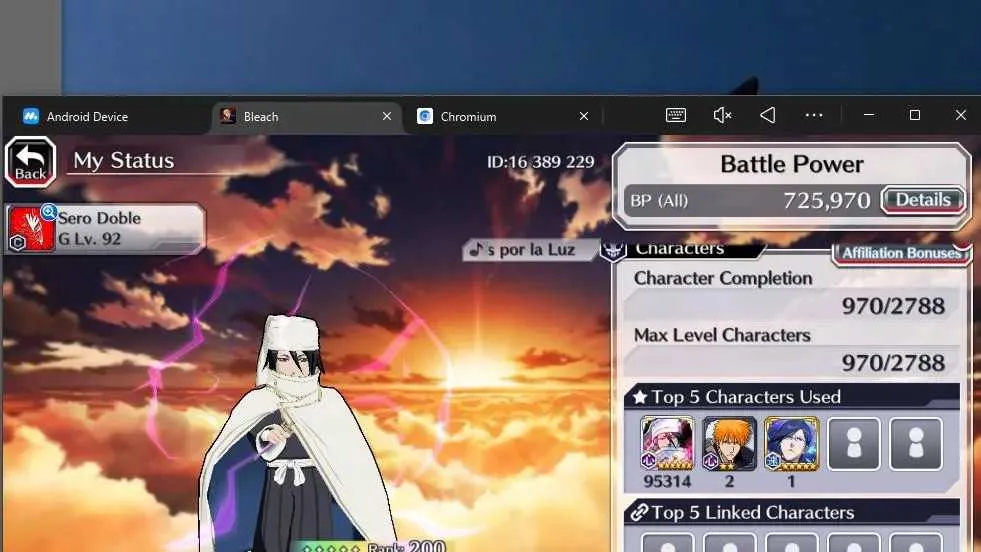
Task: Click the Top 5 Characters Used header
Action: 791,397
